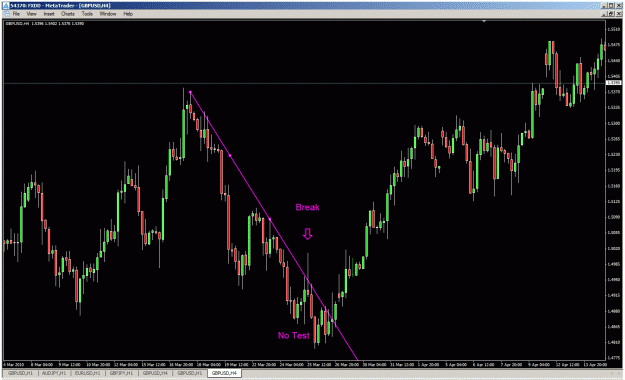Open the Tools menu
Image resolution: width=625 pixels, height=380 pixels.
[x=87, y=14]
